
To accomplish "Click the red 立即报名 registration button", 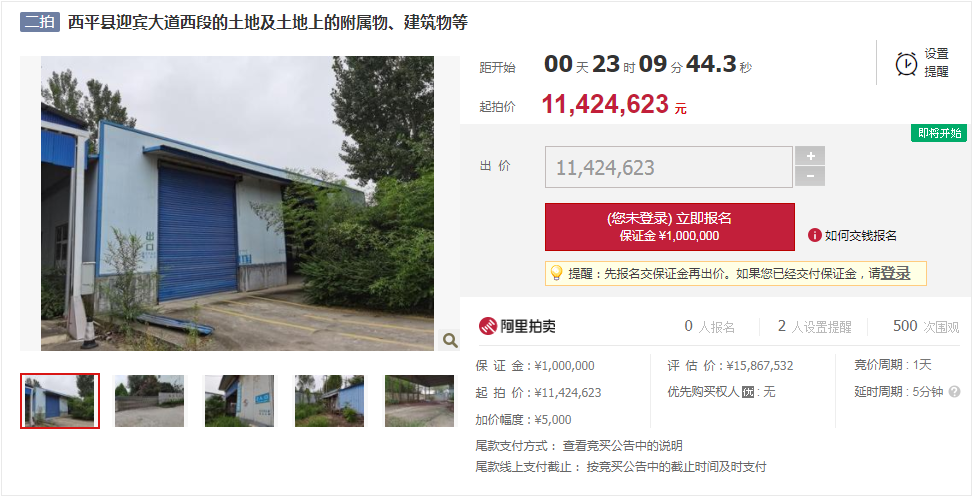I will coord(669,227).
